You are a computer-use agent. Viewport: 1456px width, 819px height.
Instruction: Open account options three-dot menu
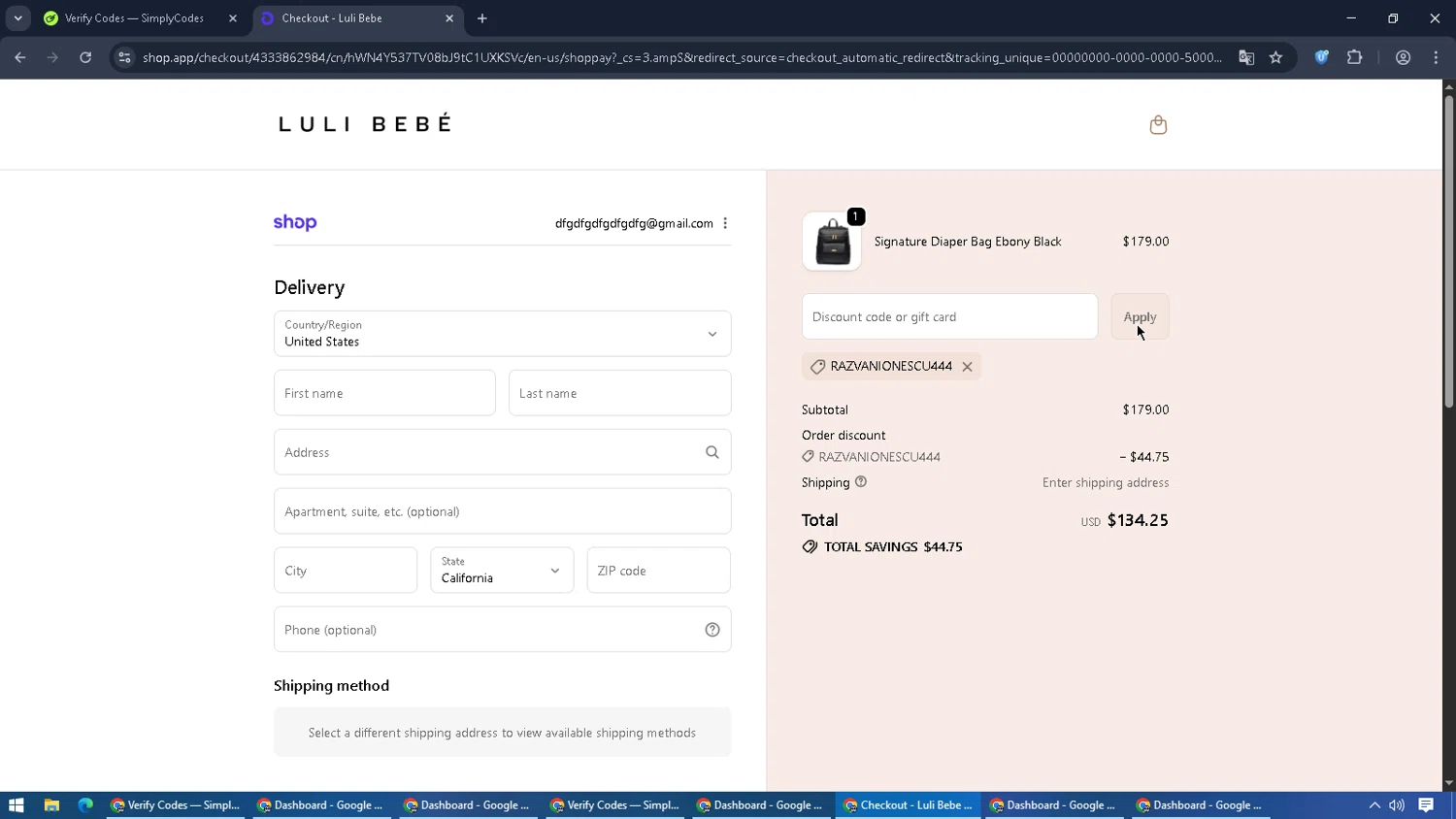click(x=725, y=223)
